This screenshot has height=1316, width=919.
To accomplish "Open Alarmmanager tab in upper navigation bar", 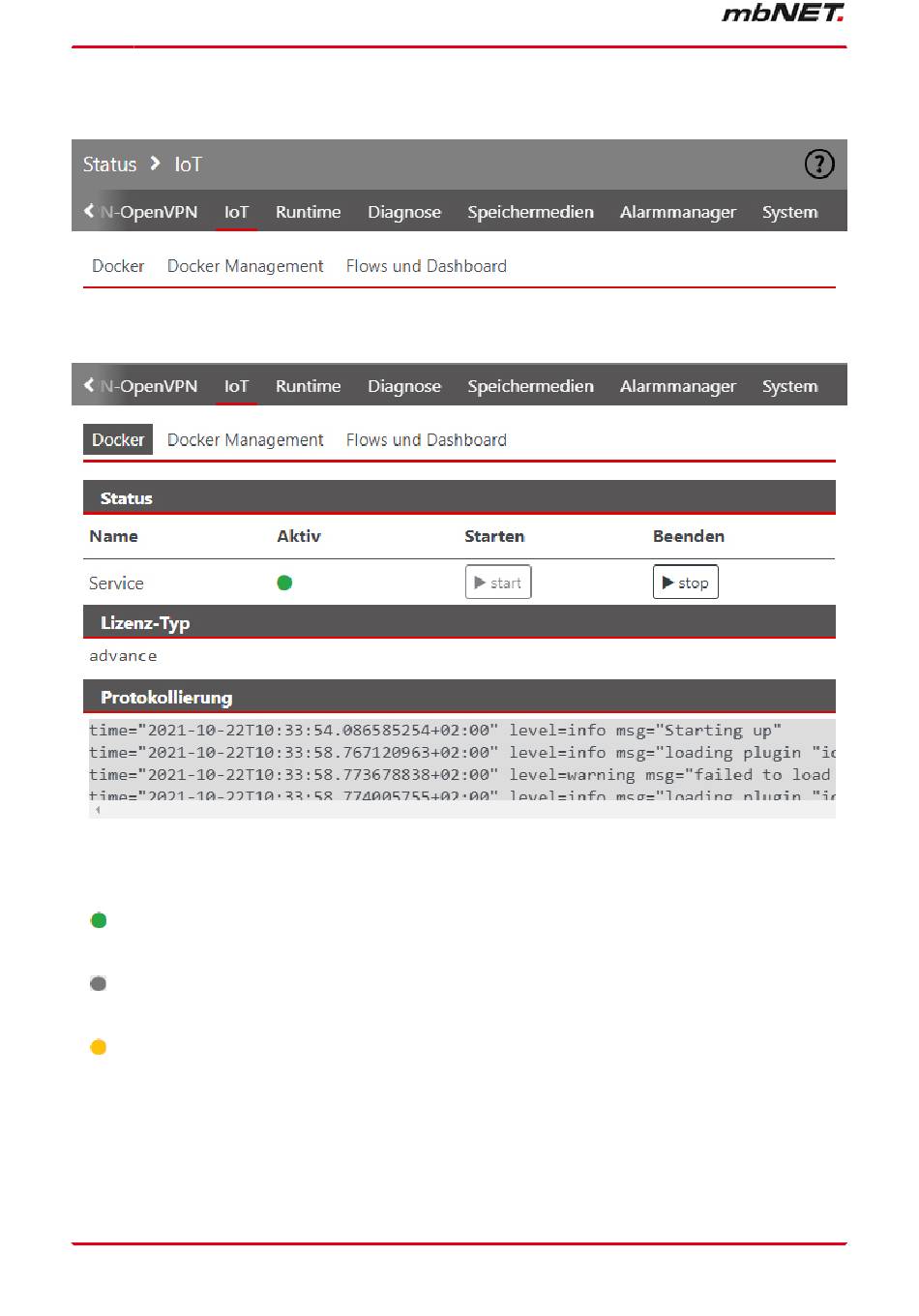I will coord(678,212).
